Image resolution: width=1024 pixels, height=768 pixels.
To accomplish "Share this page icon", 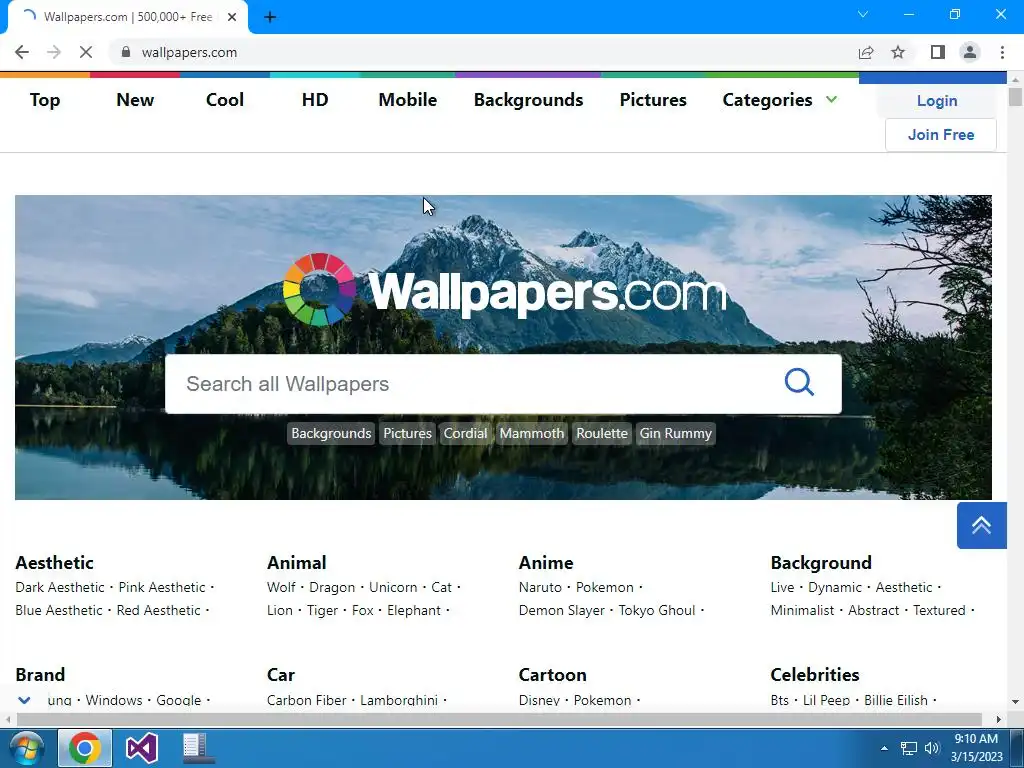I will [x=866, y=52].
